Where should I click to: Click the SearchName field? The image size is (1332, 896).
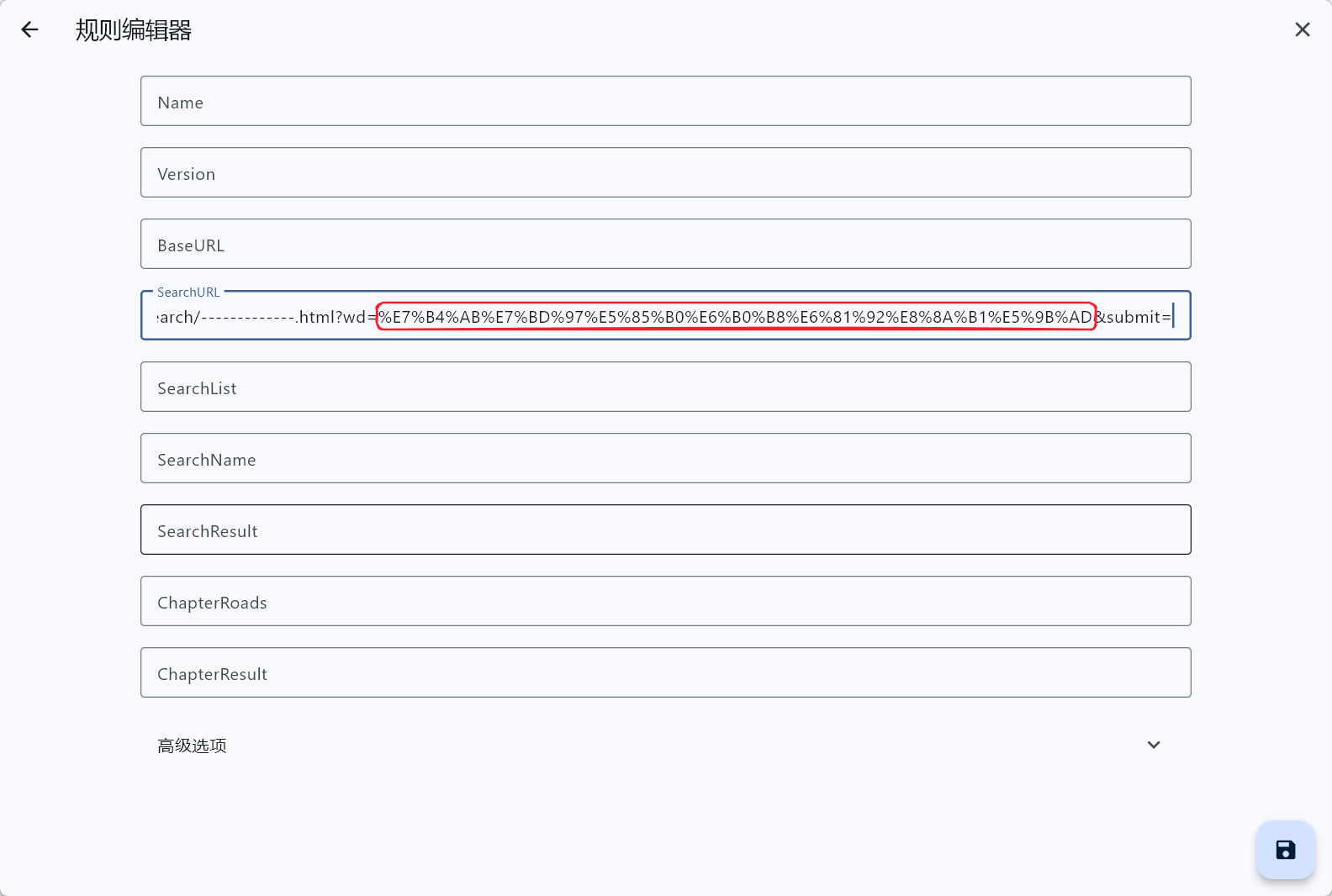[665, 459]
